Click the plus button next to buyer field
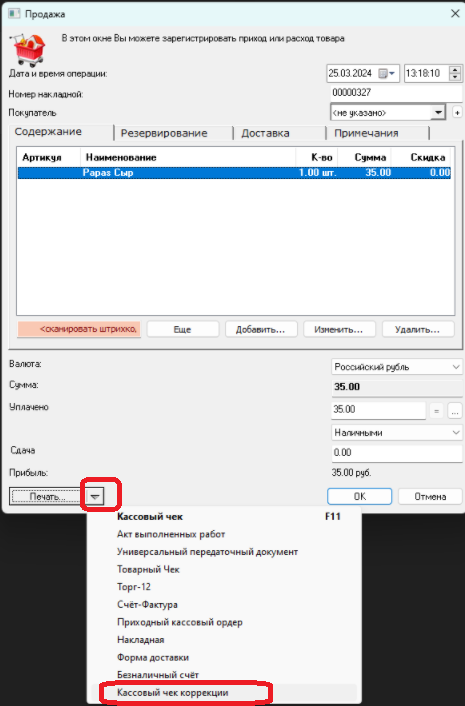The image size is (465, 706). 457,113
